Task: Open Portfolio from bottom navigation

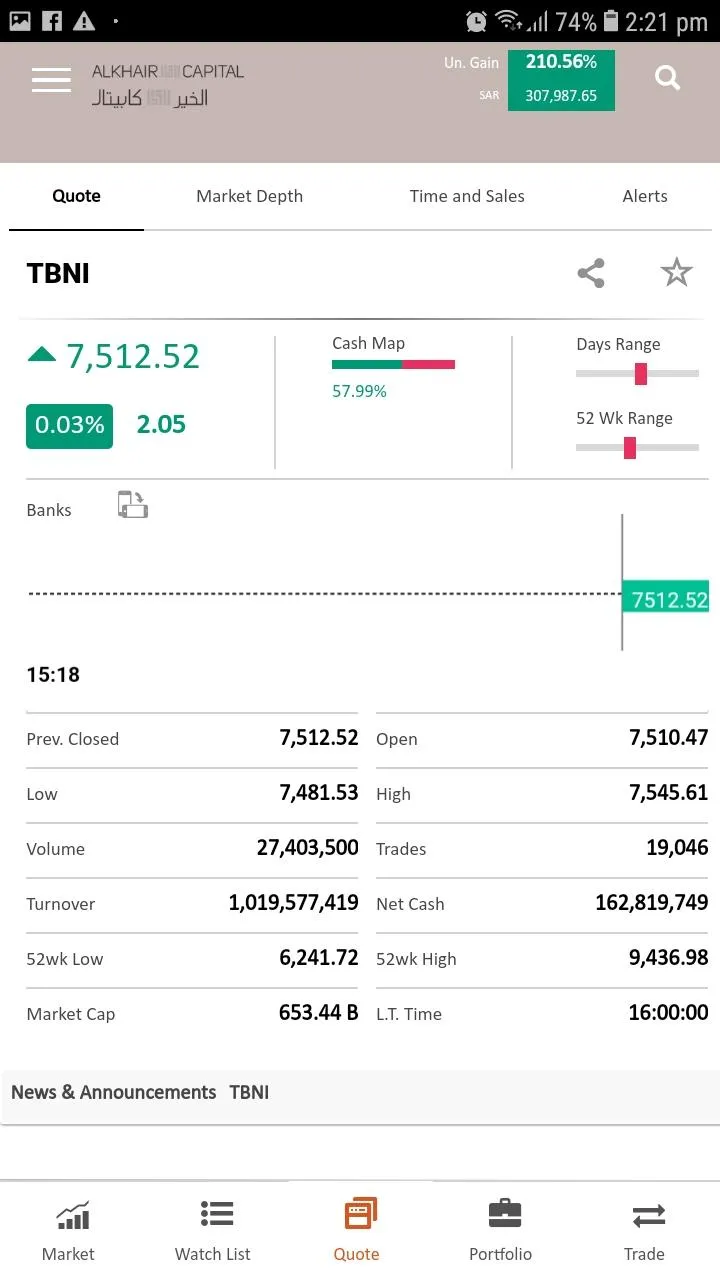Action: pos(501,1232)
